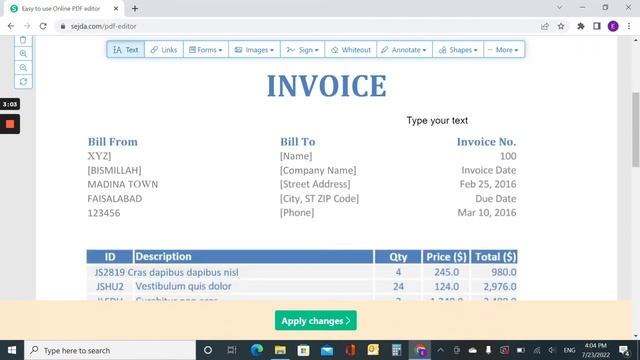Toggle the browser side panel icon

point(597,26)
